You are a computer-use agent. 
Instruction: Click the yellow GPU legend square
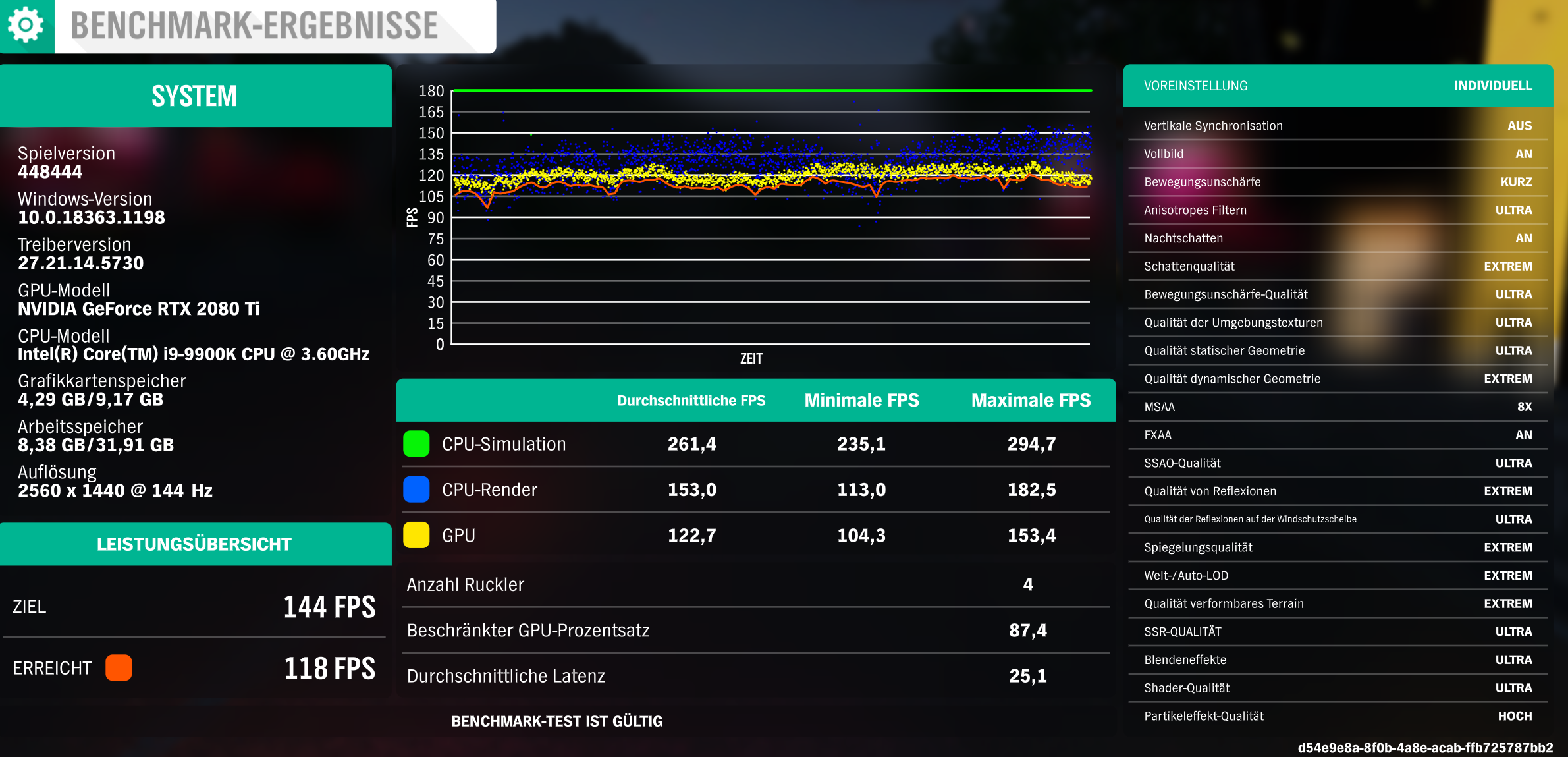[416, 535]
